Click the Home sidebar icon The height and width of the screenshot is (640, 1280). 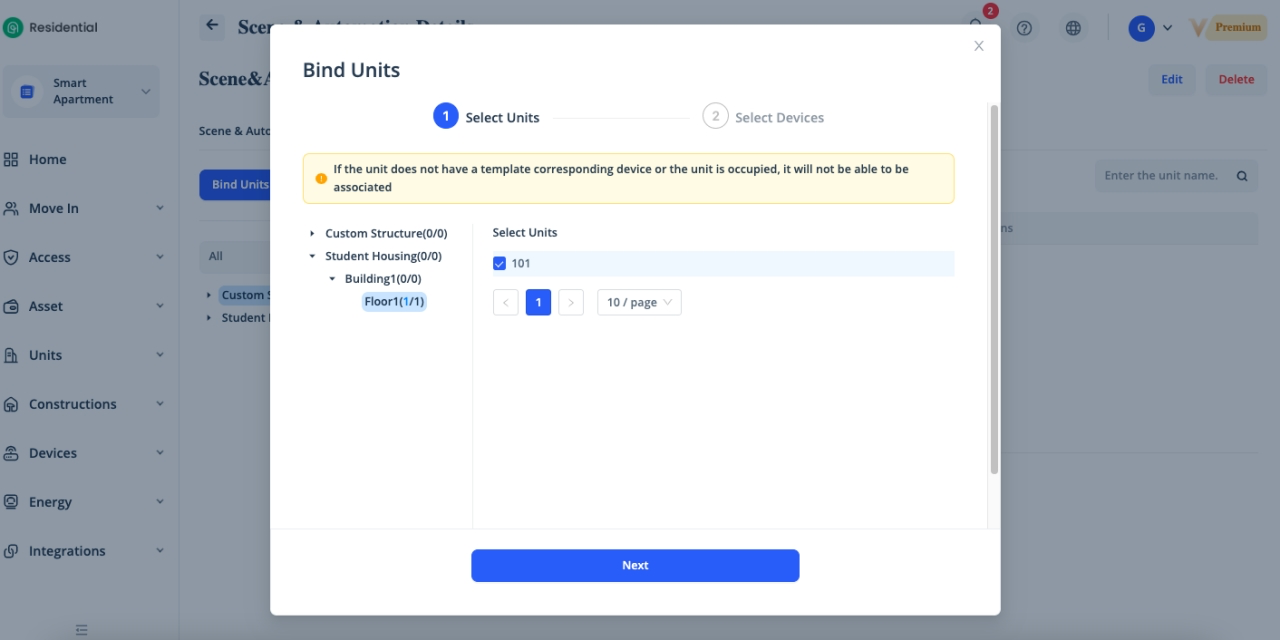[12, 160]
